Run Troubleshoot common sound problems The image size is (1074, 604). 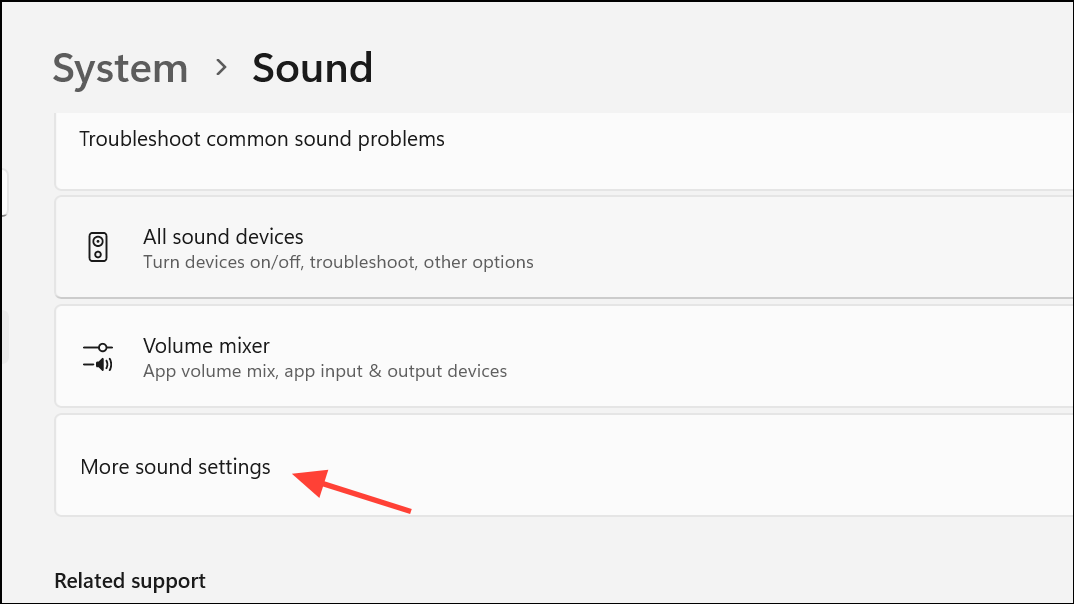click(262, 139)
